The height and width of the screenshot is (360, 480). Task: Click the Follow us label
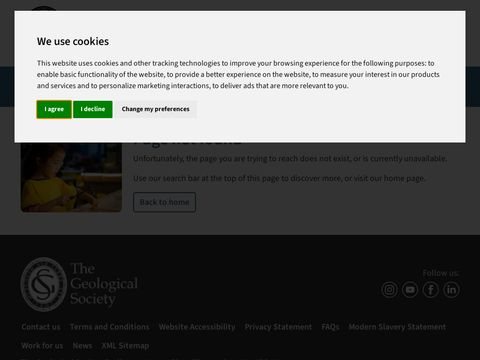pyautogui.click(x=441, y=273)
